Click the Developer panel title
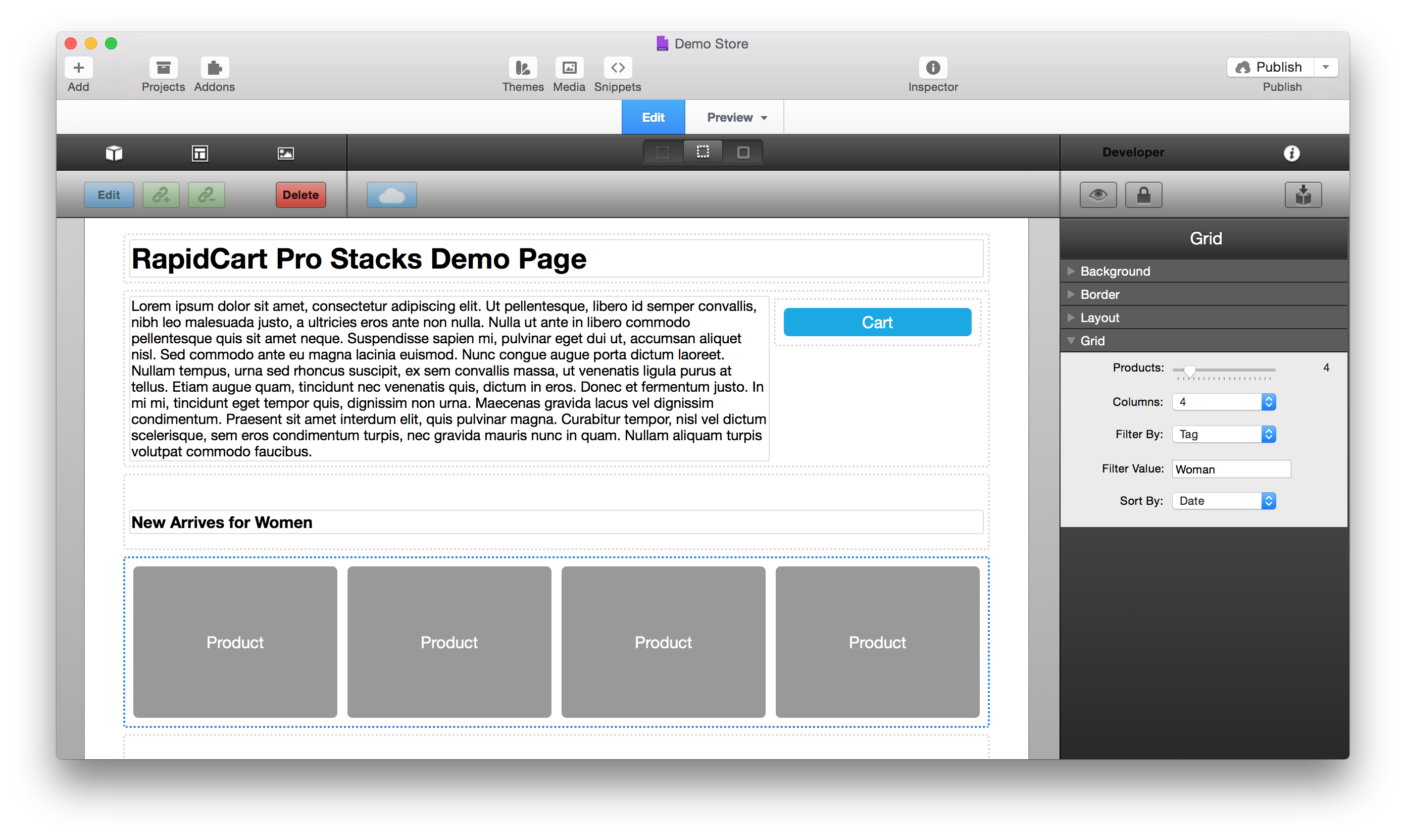Screen dimensions: 1406x840 [x=1133, y=152]
